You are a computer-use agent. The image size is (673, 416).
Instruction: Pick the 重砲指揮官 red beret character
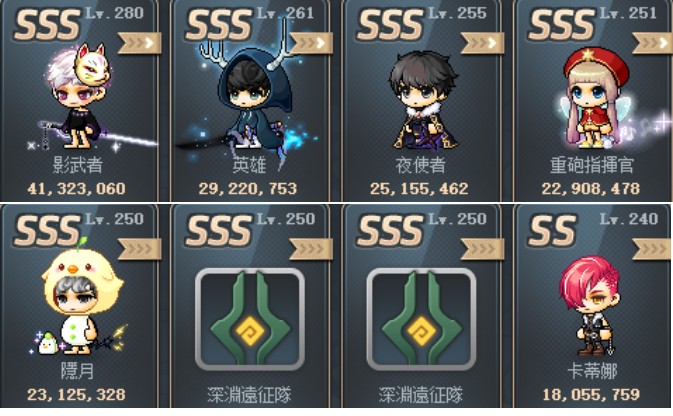pyautogui.click(x=595, y=98)
